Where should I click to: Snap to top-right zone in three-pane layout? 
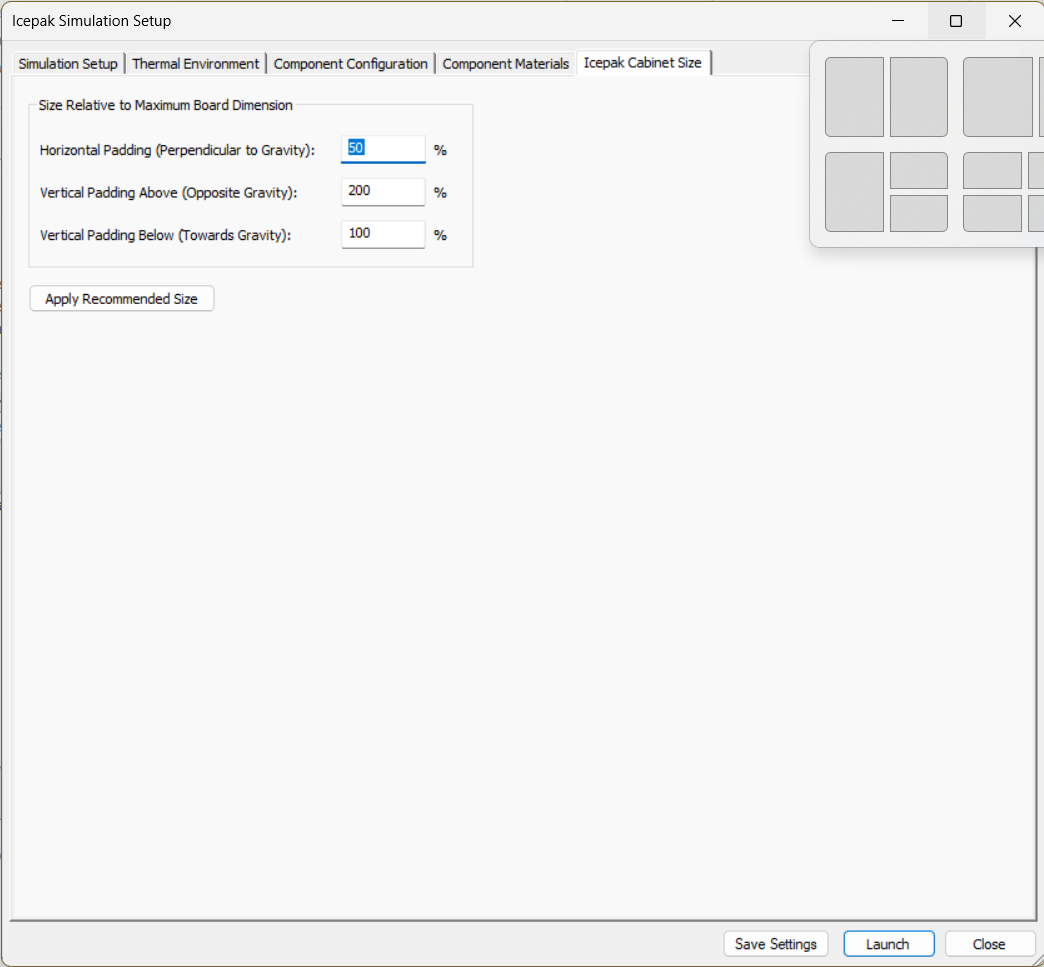click(x=919, y=170)
